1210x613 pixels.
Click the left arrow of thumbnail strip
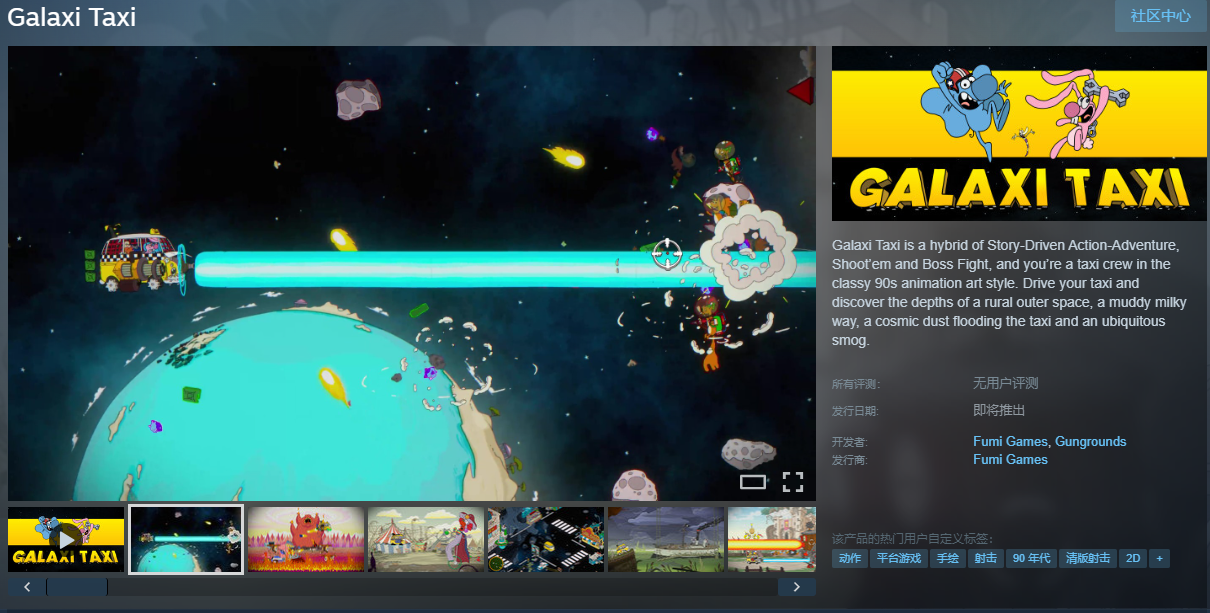27,587
